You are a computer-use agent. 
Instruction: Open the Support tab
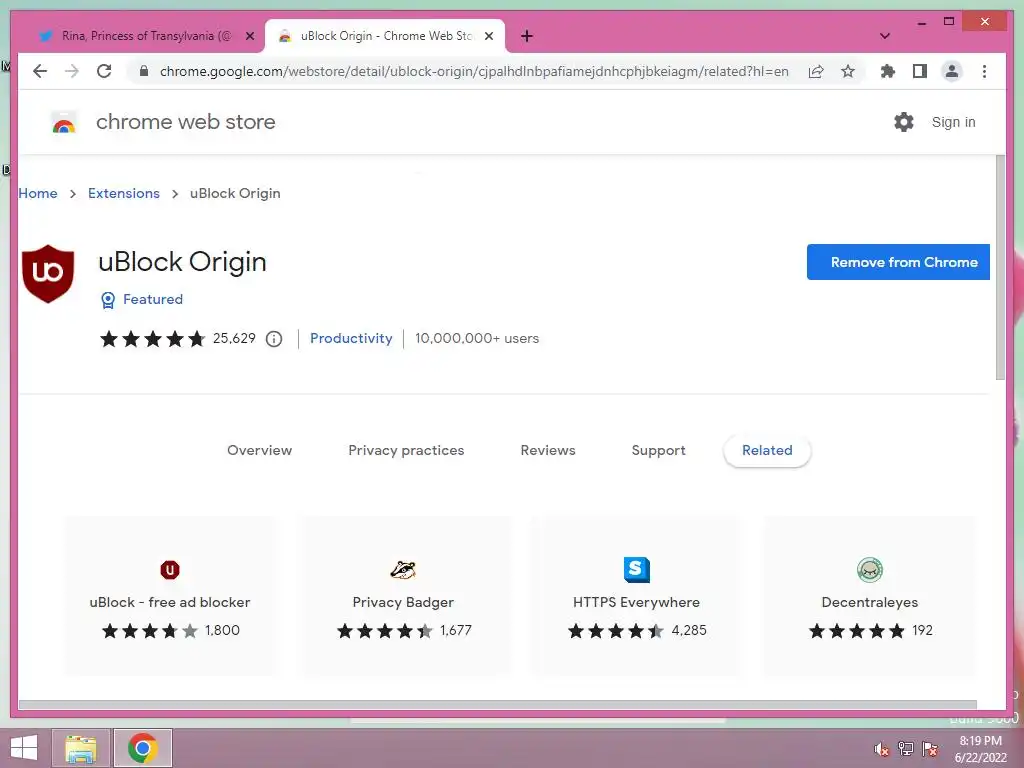click(658, 450)
